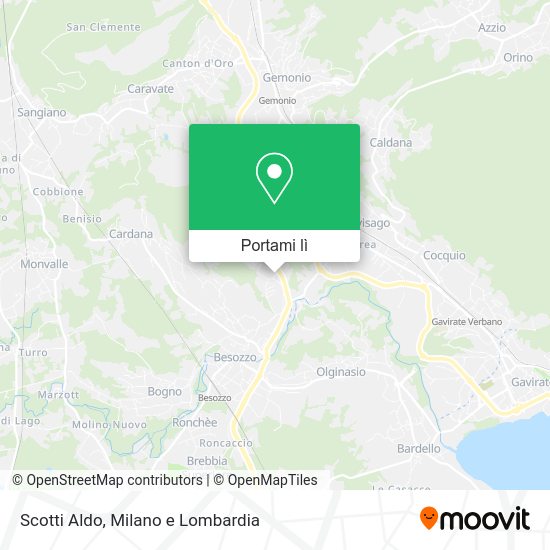The width and height of the screenshot is (550, 550).
Task: Select the larger Besozzo town label
Action: pos(235,357)
